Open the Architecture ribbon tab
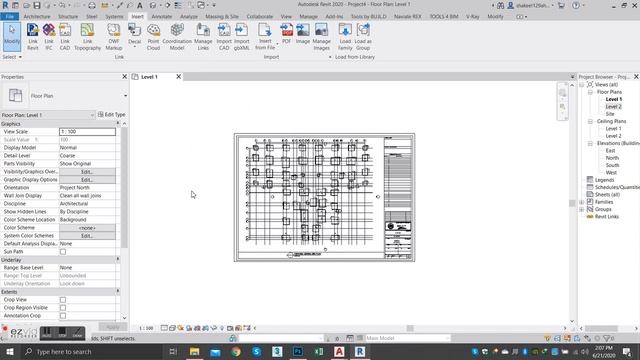The image size is (640, 360). pos(37,17)
